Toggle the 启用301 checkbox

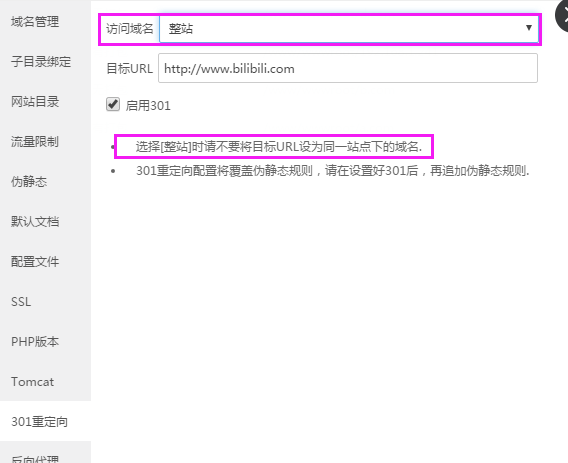113,104
